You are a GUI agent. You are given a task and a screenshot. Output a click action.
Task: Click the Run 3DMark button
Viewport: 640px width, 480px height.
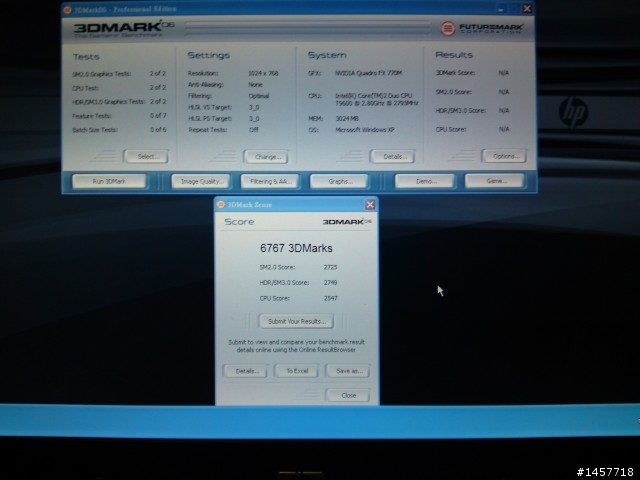(x=109, y=181)
